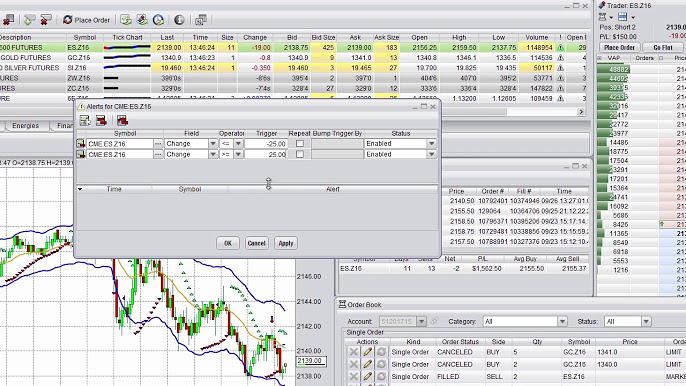Click the second alerts dialog toolbar icon
This screenshot has width=686, height=386.
coord(101,120)
